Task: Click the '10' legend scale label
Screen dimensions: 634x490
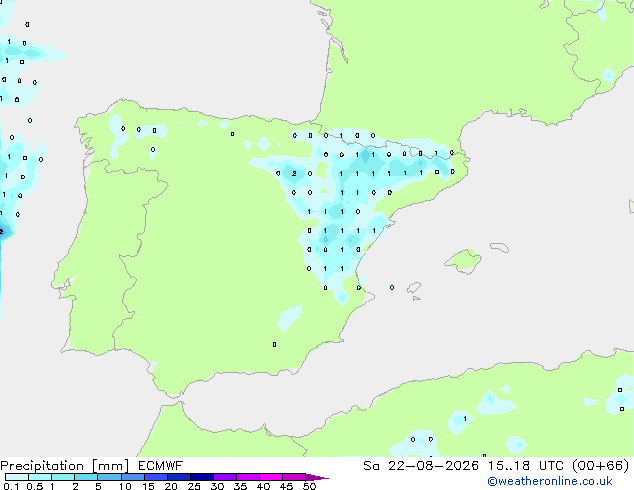Action: tap(125, 486)
